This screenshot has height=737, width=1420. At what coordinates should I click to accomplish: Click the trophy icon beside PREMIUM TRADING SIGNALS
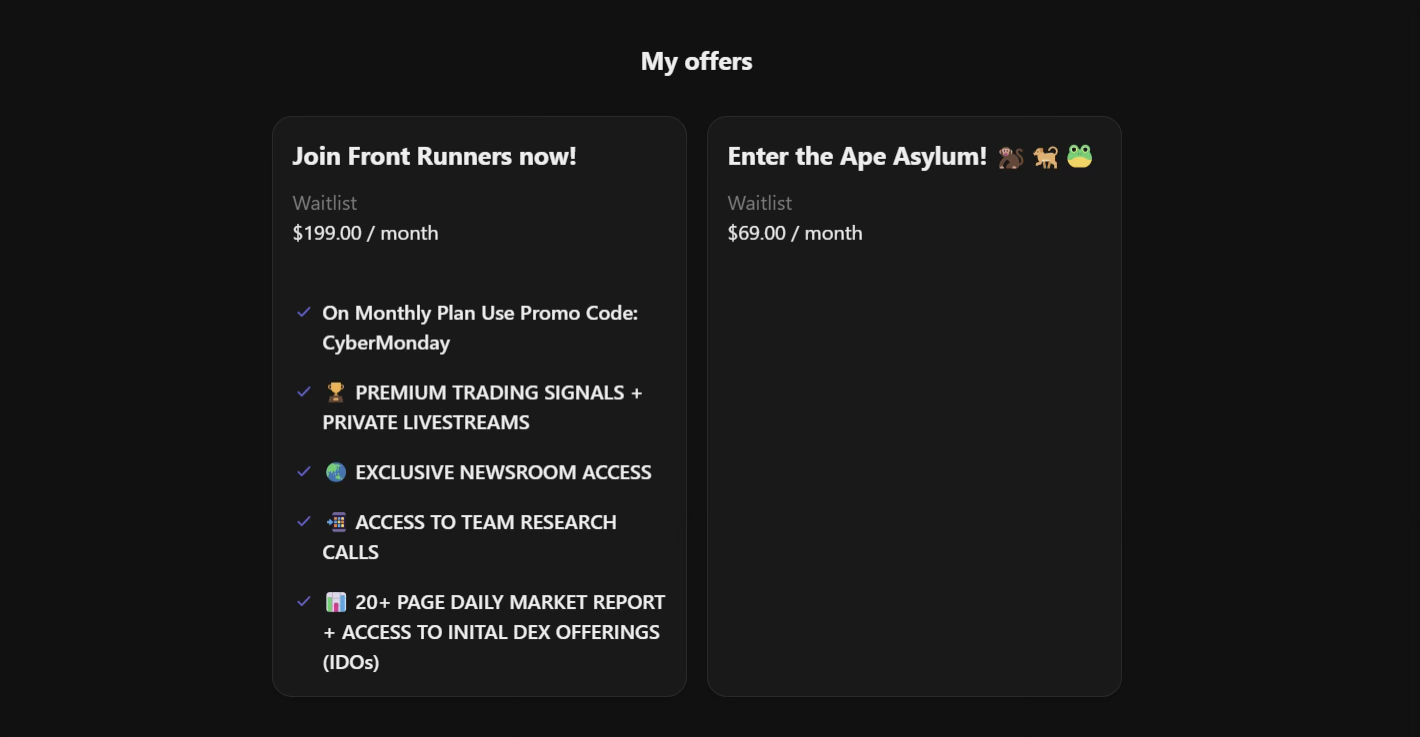point(334,392)
